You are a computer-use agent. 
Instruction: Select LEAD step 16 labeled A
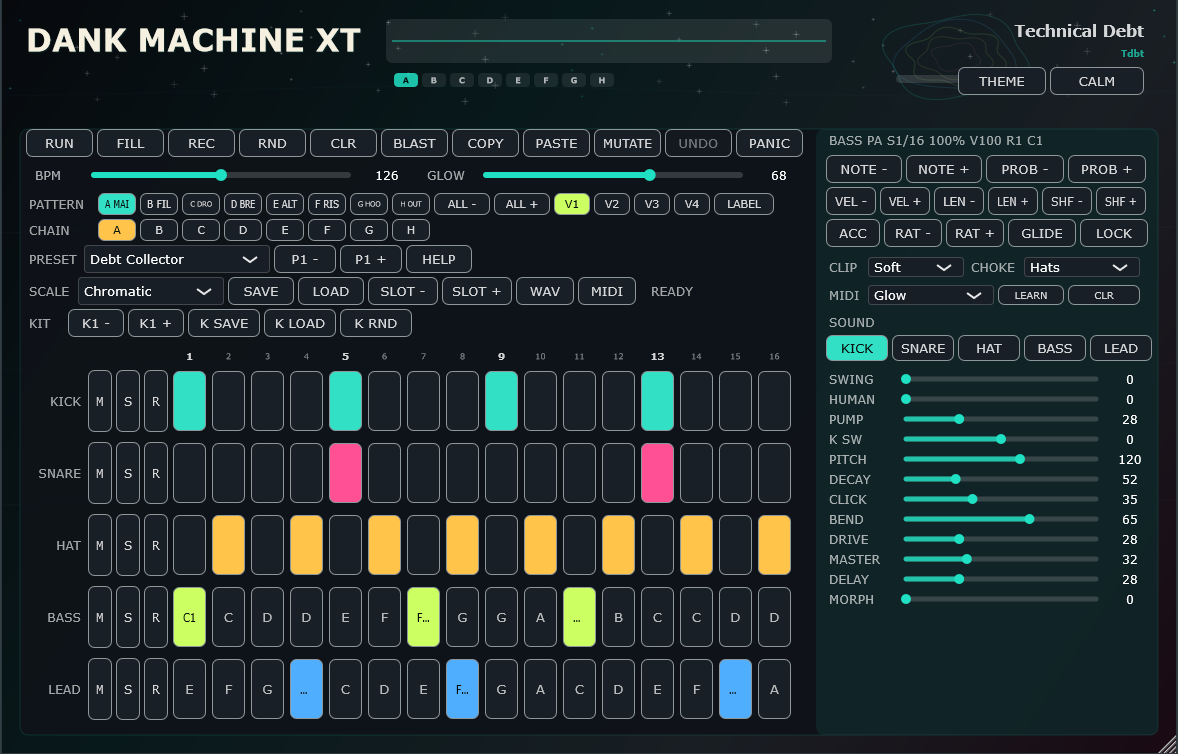775,689
